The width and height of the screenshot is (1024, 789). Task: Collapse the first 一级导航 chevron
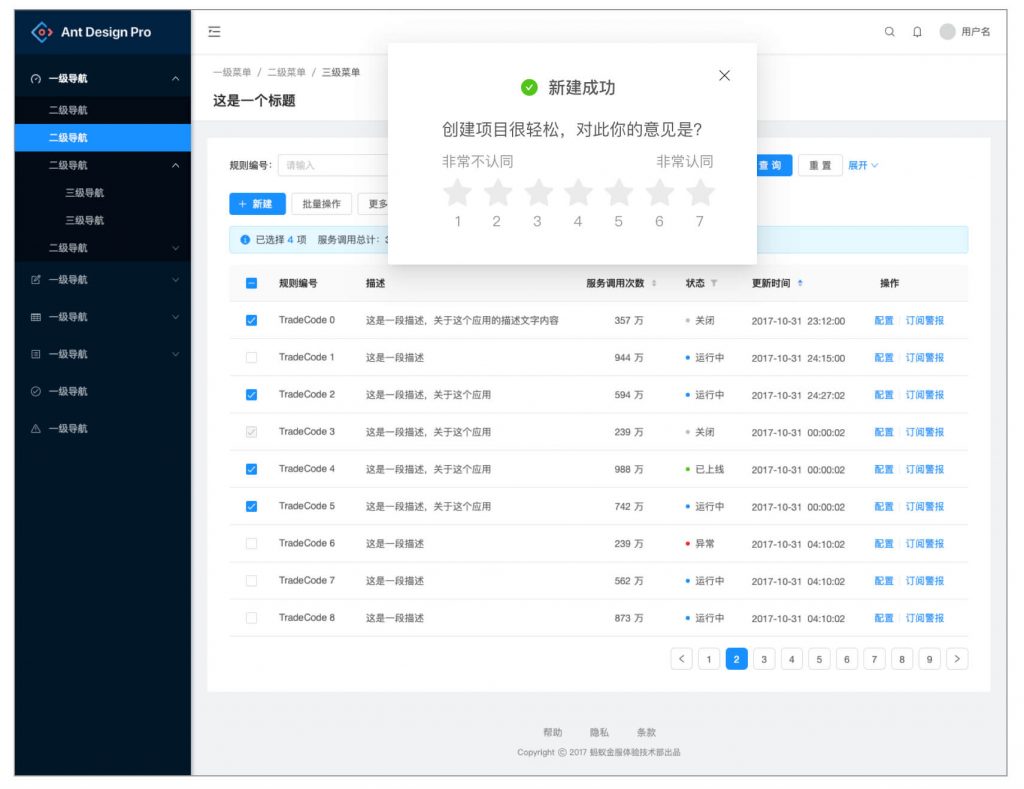[x=175, y=78]
